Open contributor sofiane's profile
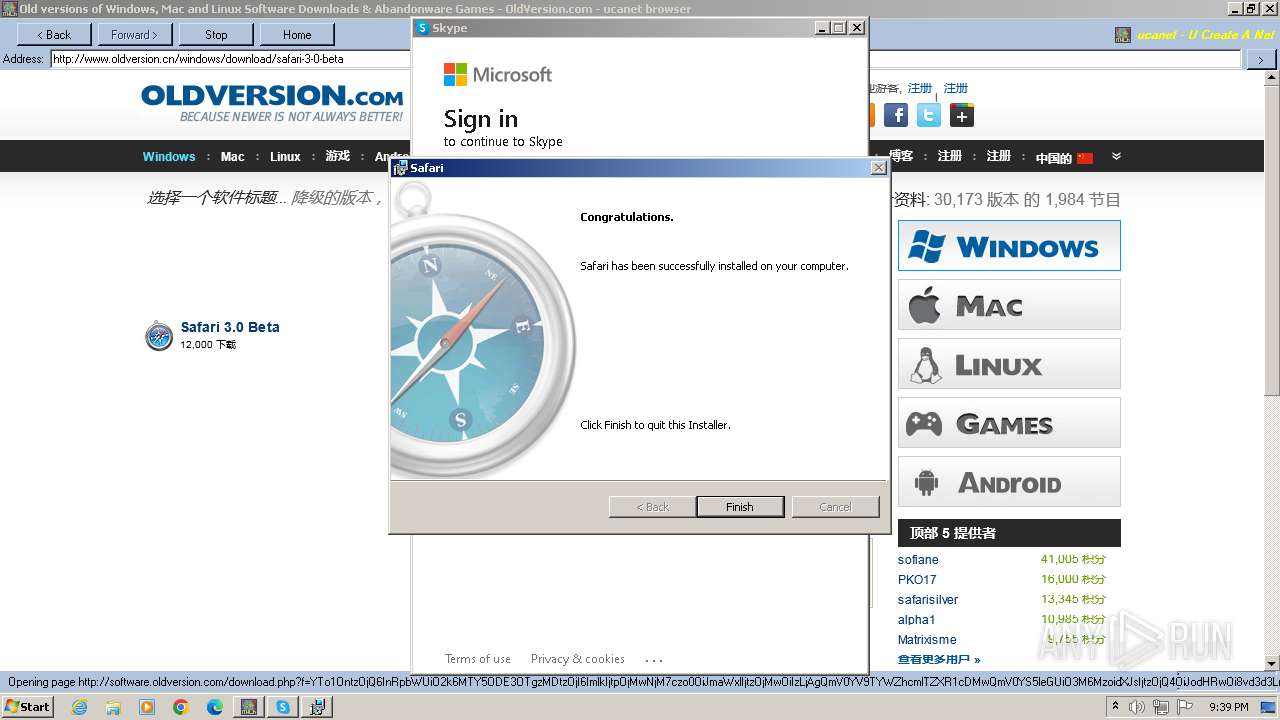1280x720 pixels. click(x=918, y=560)
